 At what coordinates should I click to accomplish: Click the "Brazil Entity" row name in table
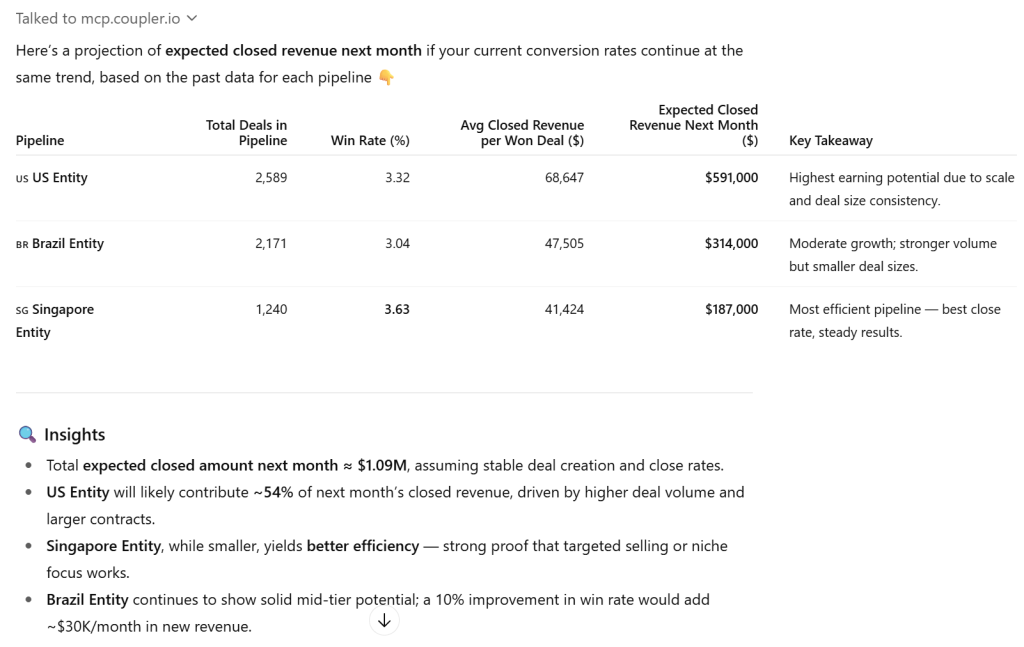tap(67, 244)
